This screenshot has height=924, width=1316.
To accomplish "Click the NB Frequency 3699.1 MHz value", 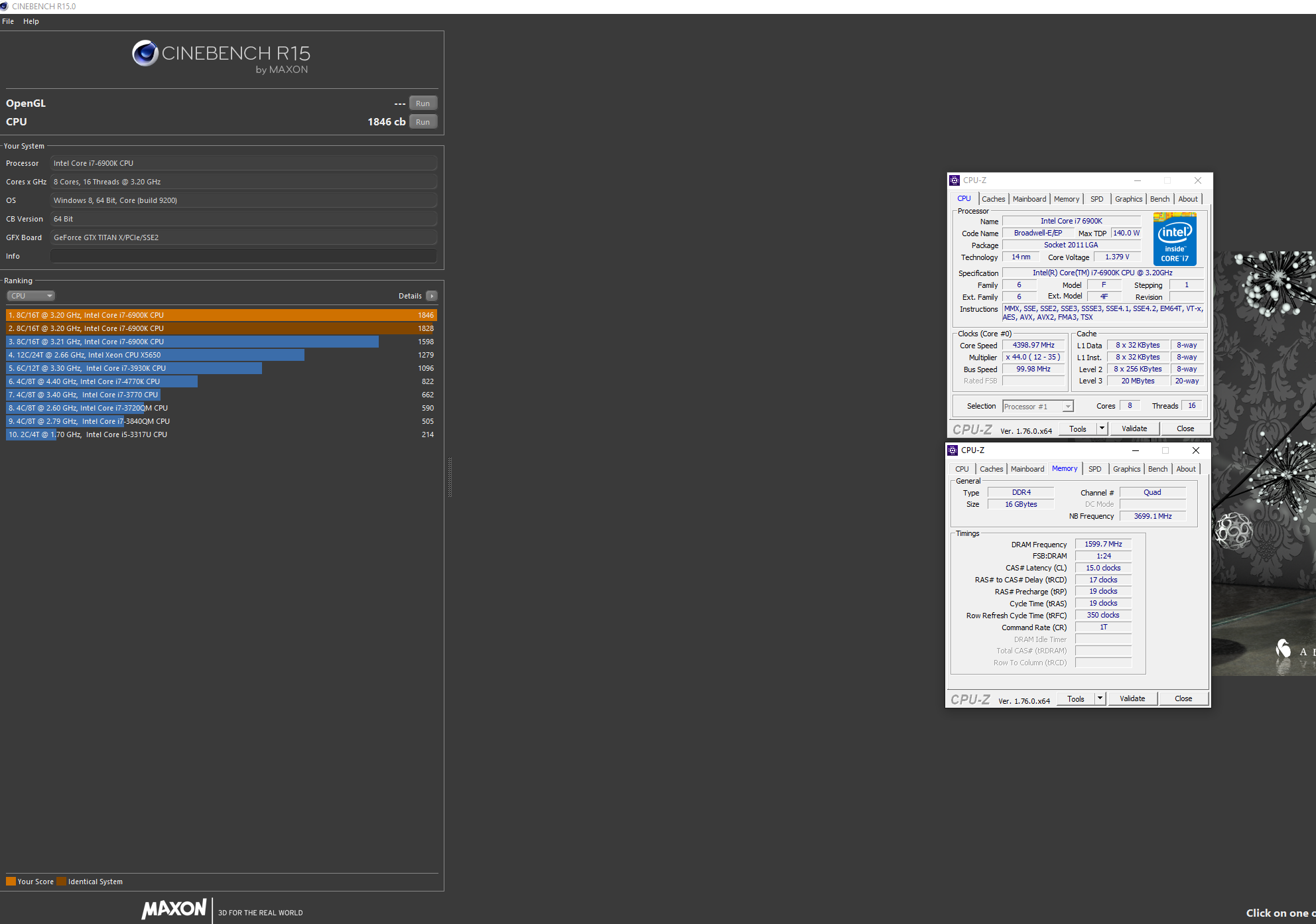I will 1153,516.
